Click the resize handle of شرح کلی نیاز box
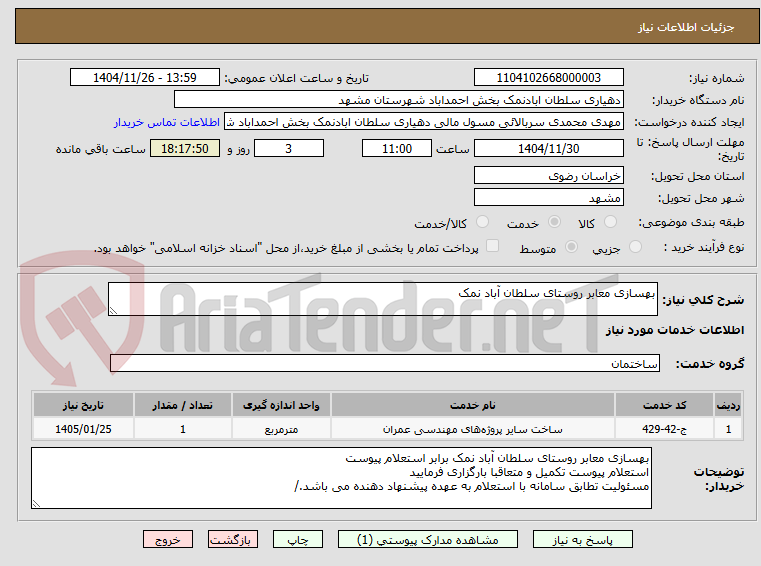This screenshot has height=566, width=761. tap(113, 311)
